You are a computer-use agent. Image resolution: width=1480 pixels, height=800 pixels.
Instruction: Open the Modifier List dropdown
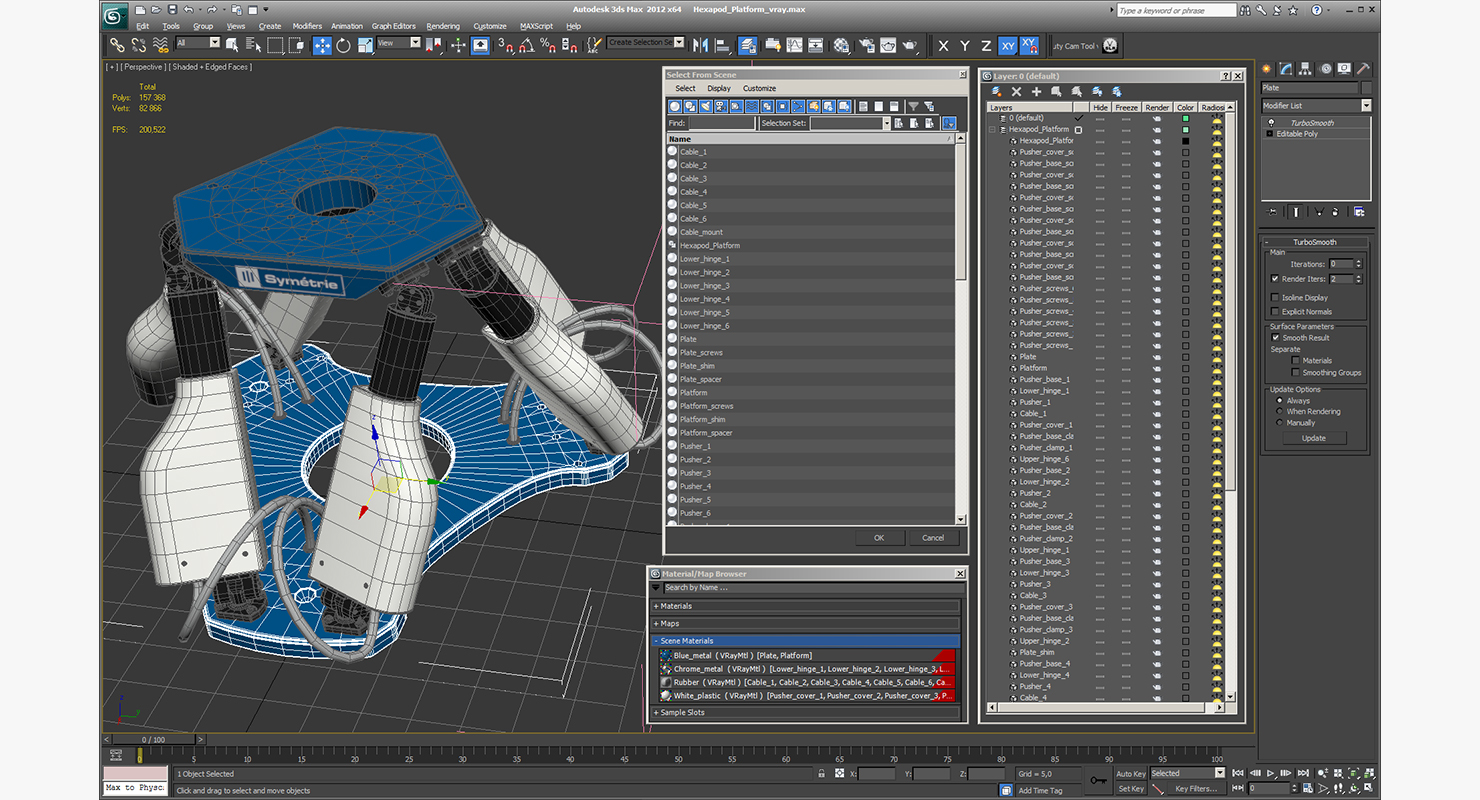[x=1365, y=105]
